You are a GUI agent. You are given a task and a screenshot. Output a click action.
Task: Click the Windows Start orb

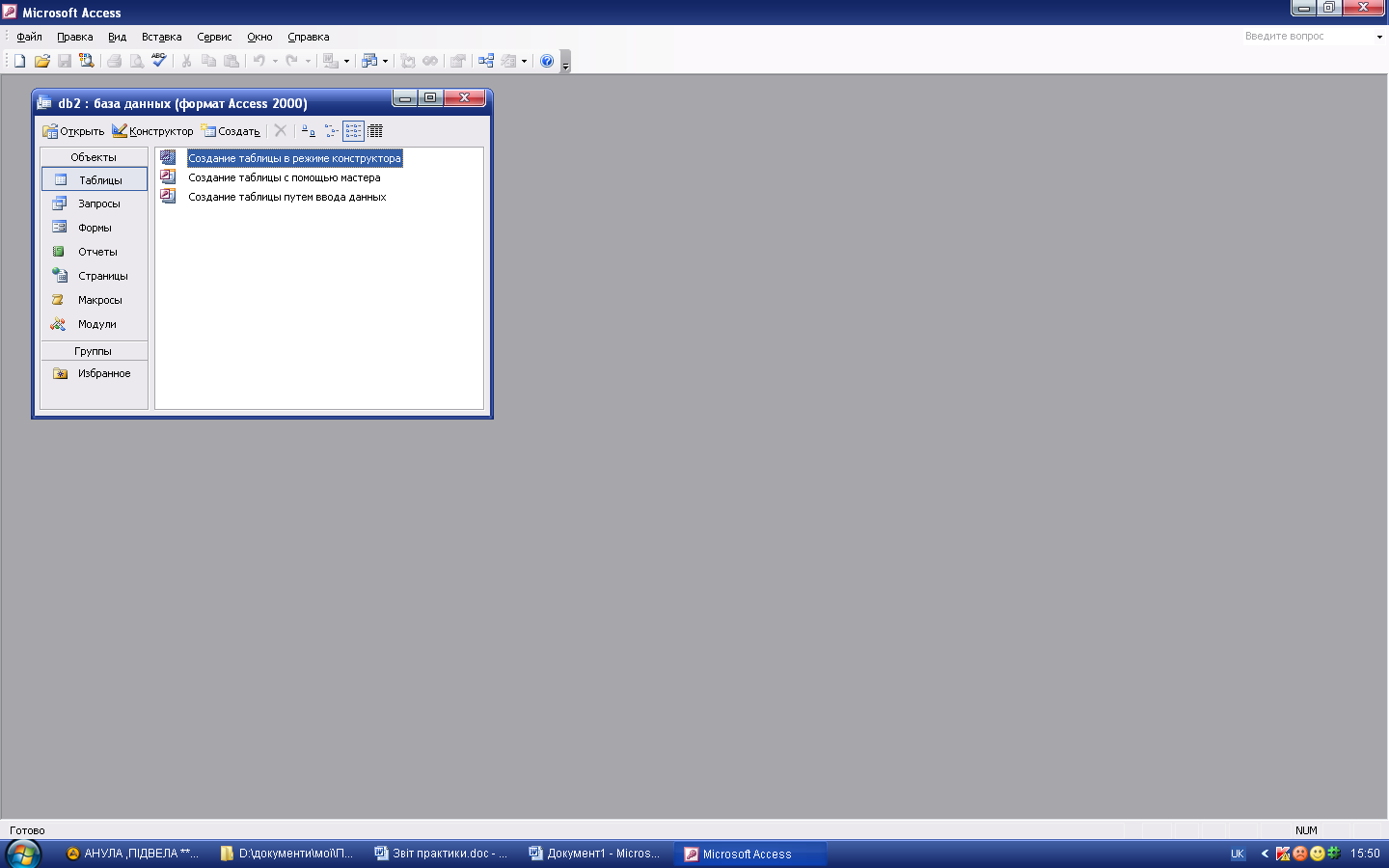coord(23,854)
